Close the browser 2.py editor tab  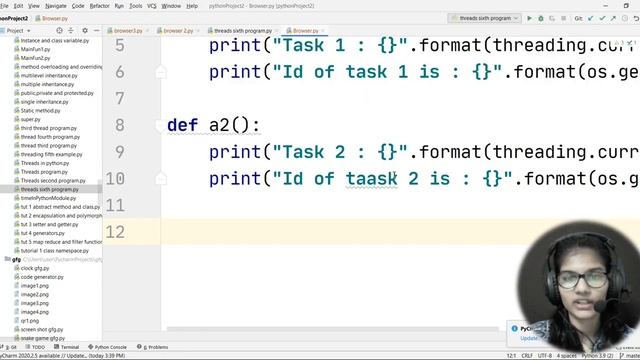click(198, 31)
